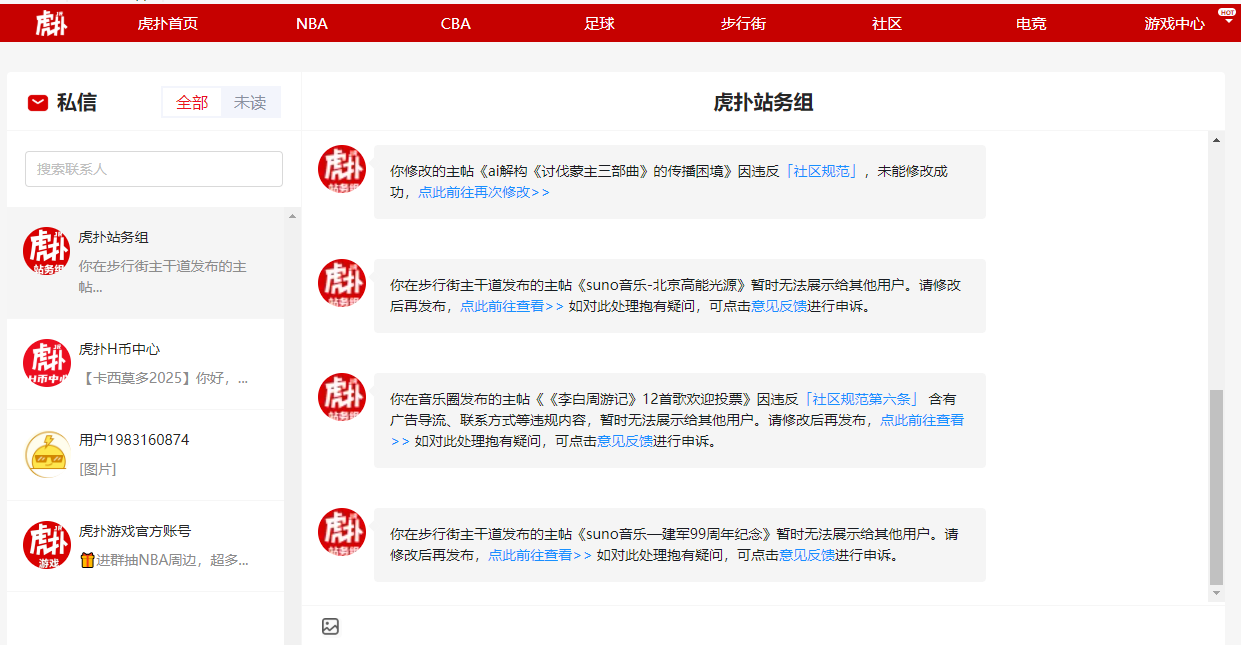Viewport: 1241px width, 645px height.
Task: Go to 虎扑首页 in top navigation
Action: (x=168, y=24)
